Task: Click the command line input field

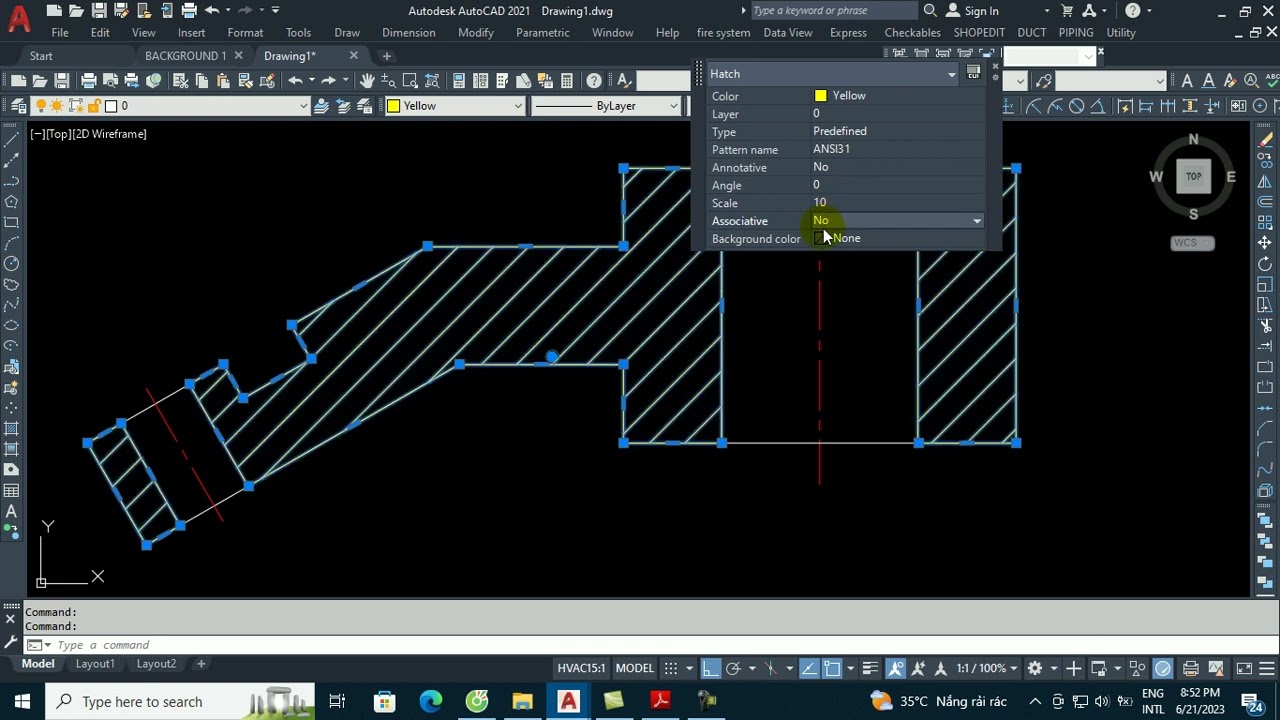Action: pos(640,645)
